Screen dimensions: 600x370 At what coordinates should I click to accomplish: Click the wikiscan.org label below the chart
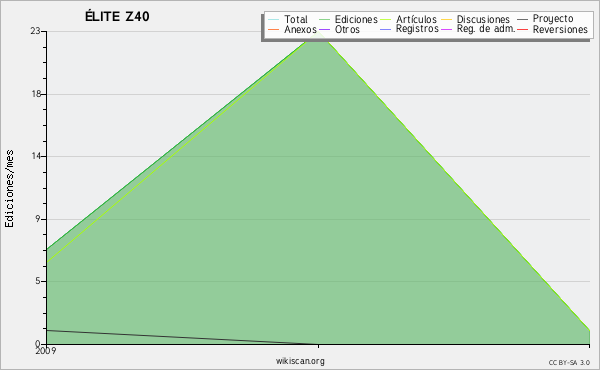pos(300,361)
